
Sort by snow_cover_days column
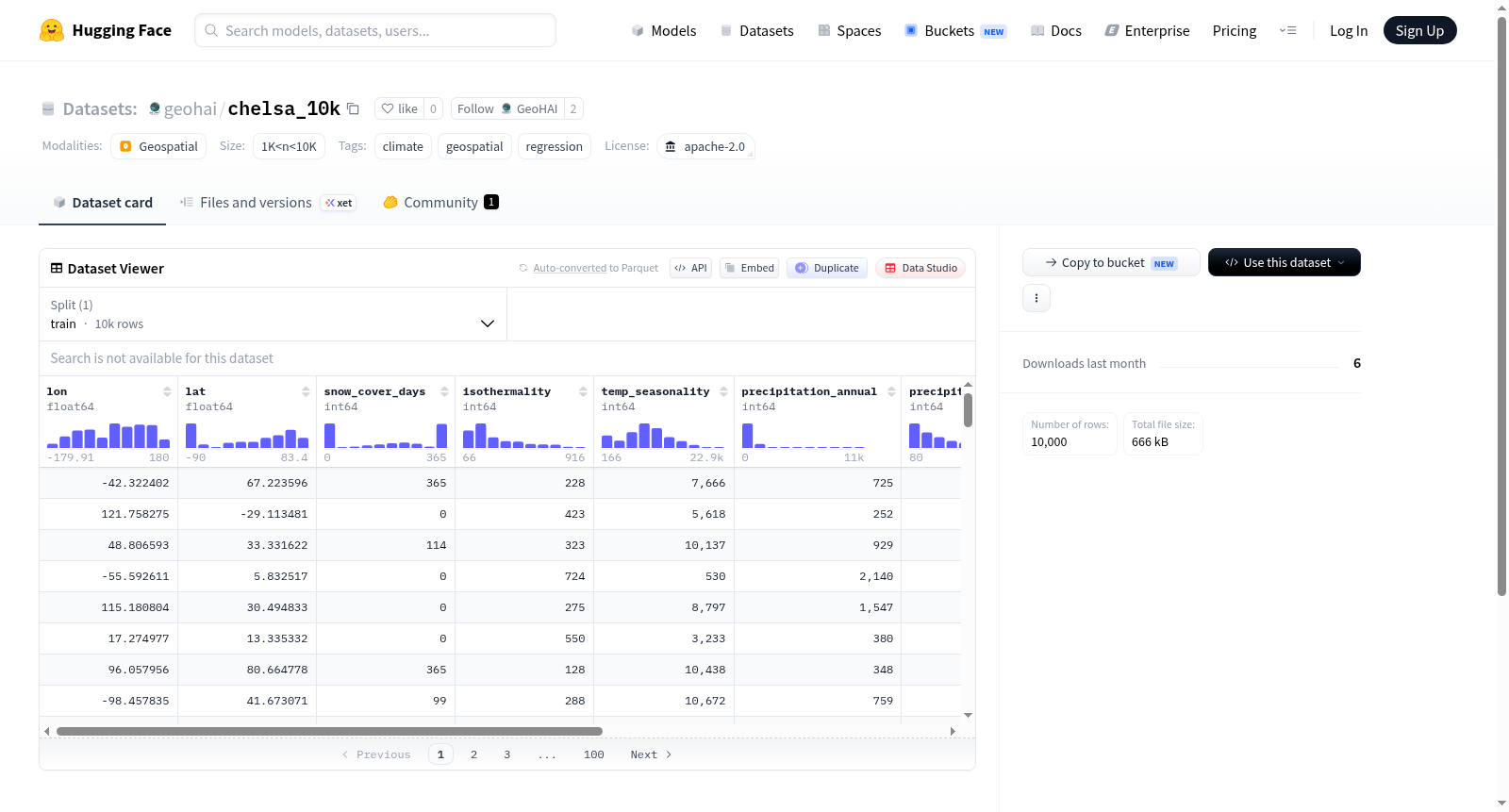point(444,391)
